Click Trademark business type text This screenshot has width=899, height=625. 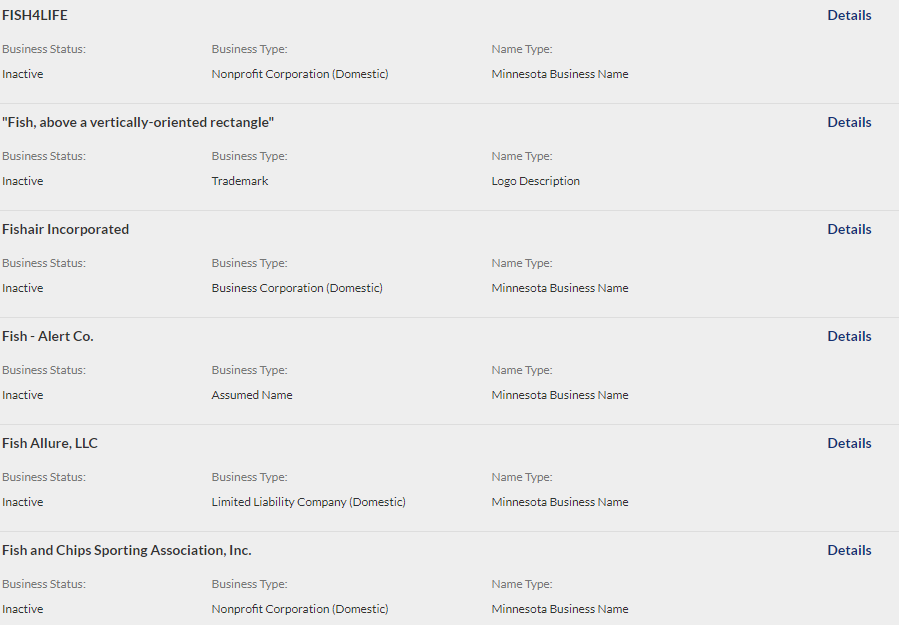click(240, 181)
